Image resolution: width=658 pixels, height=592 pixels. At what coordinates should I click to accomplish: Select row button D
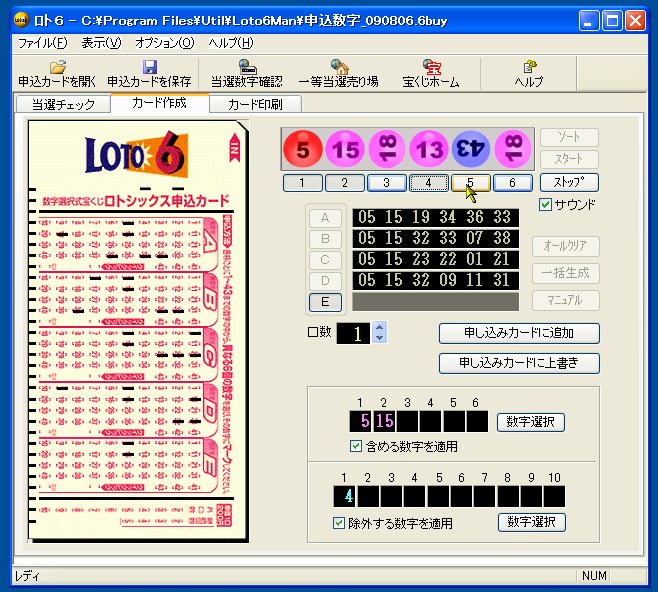pyautogui.click(x=325, y=281)
